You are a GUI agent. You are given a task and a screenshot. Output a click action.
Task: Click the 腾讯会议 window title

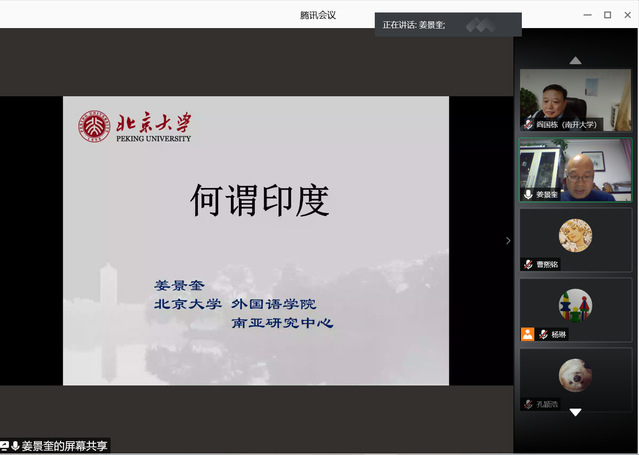pyautogui.click(x=318, y=14)
